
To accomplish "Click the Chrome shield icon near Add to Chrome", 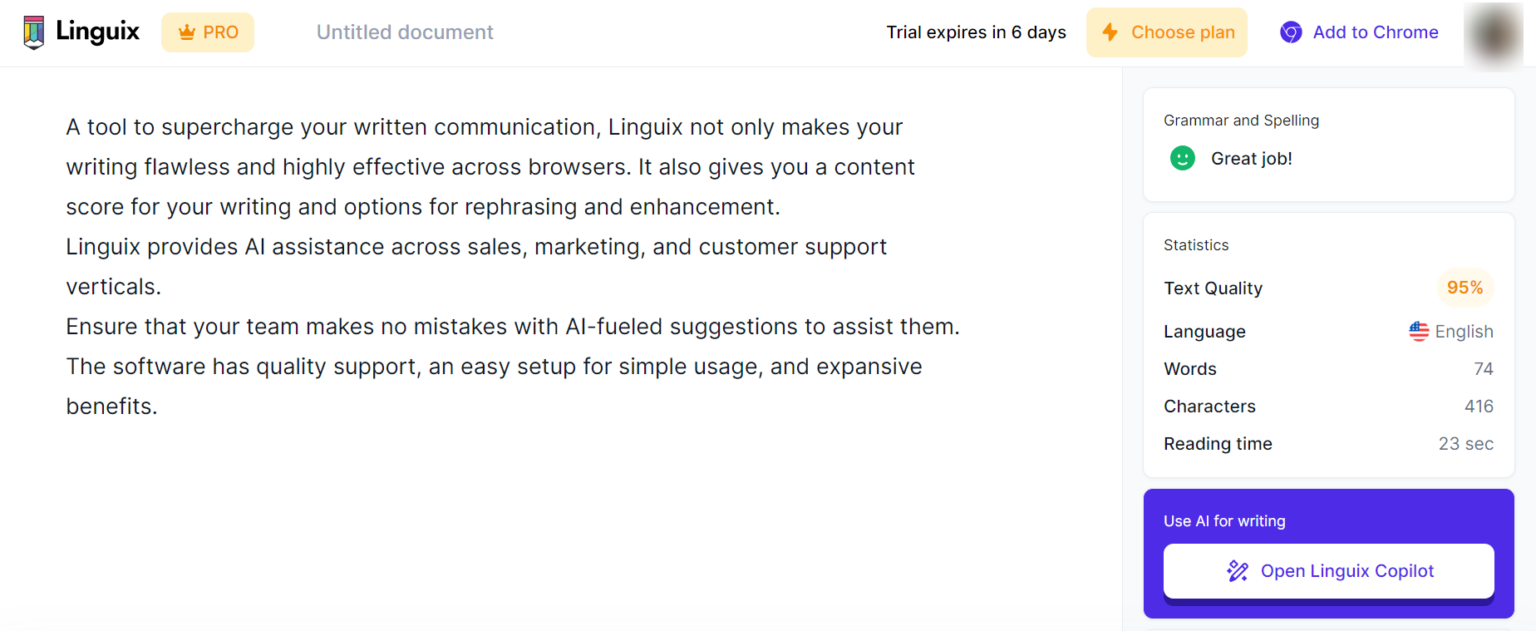I will (x=1291, y=31).
